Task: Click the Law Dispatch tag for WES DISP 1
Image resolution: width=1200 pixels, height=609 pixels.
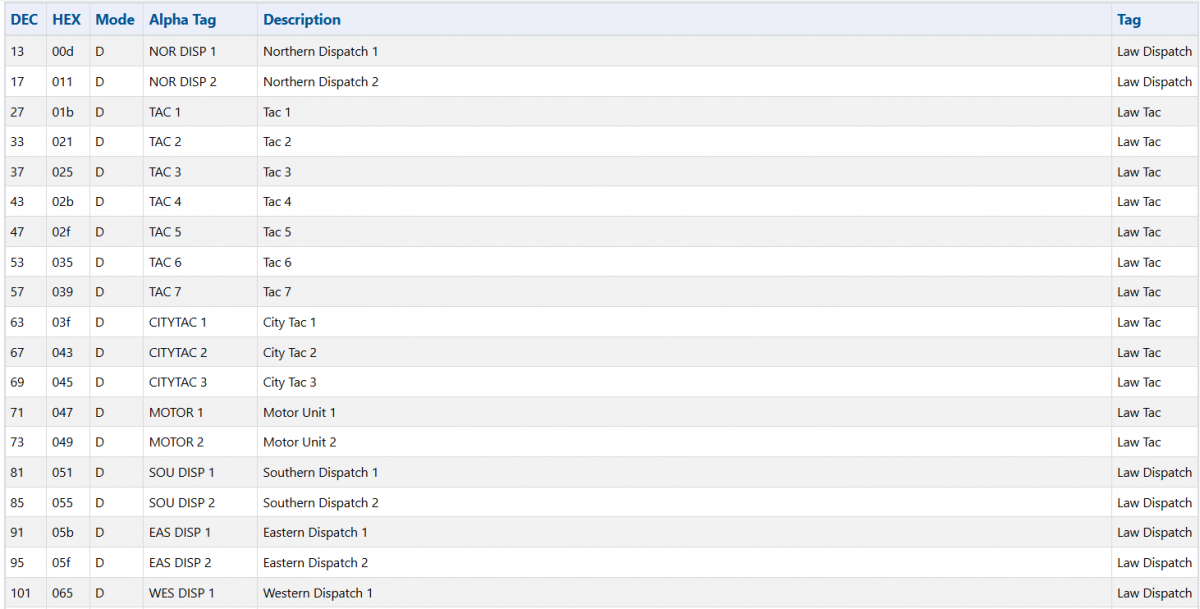Action: click(1155, 593)
